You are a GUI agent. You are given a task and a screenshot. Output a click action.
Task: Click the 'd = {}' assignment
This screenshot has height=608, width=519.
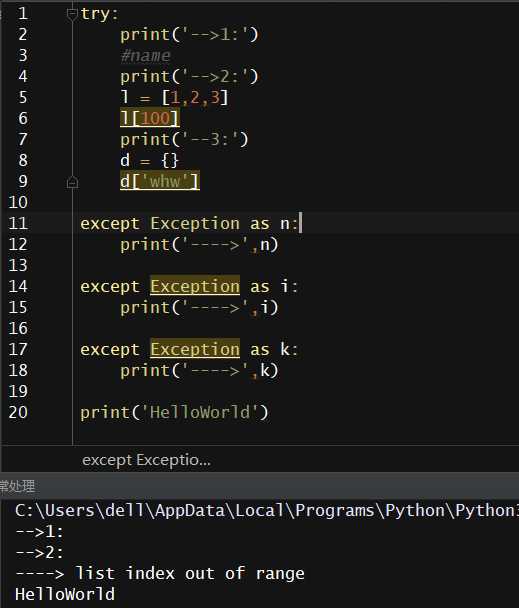click(x=149, y=160)
